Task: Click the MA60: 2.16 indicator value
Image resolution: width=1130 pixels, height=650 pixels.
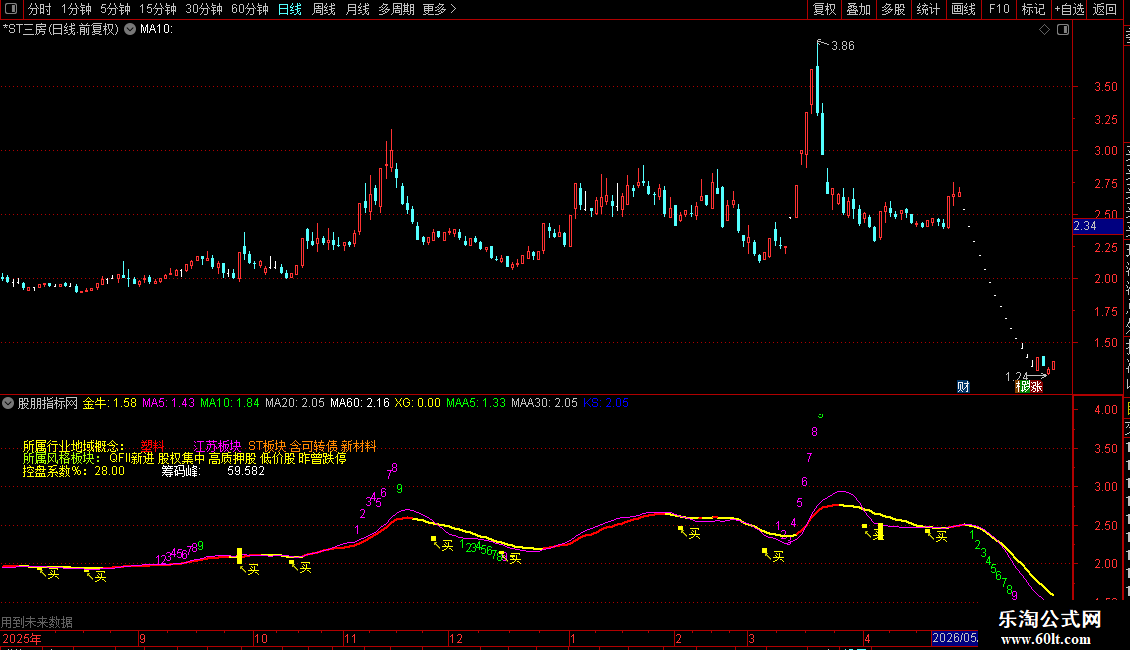Action: pyautogui.click(x=360, y=403)
